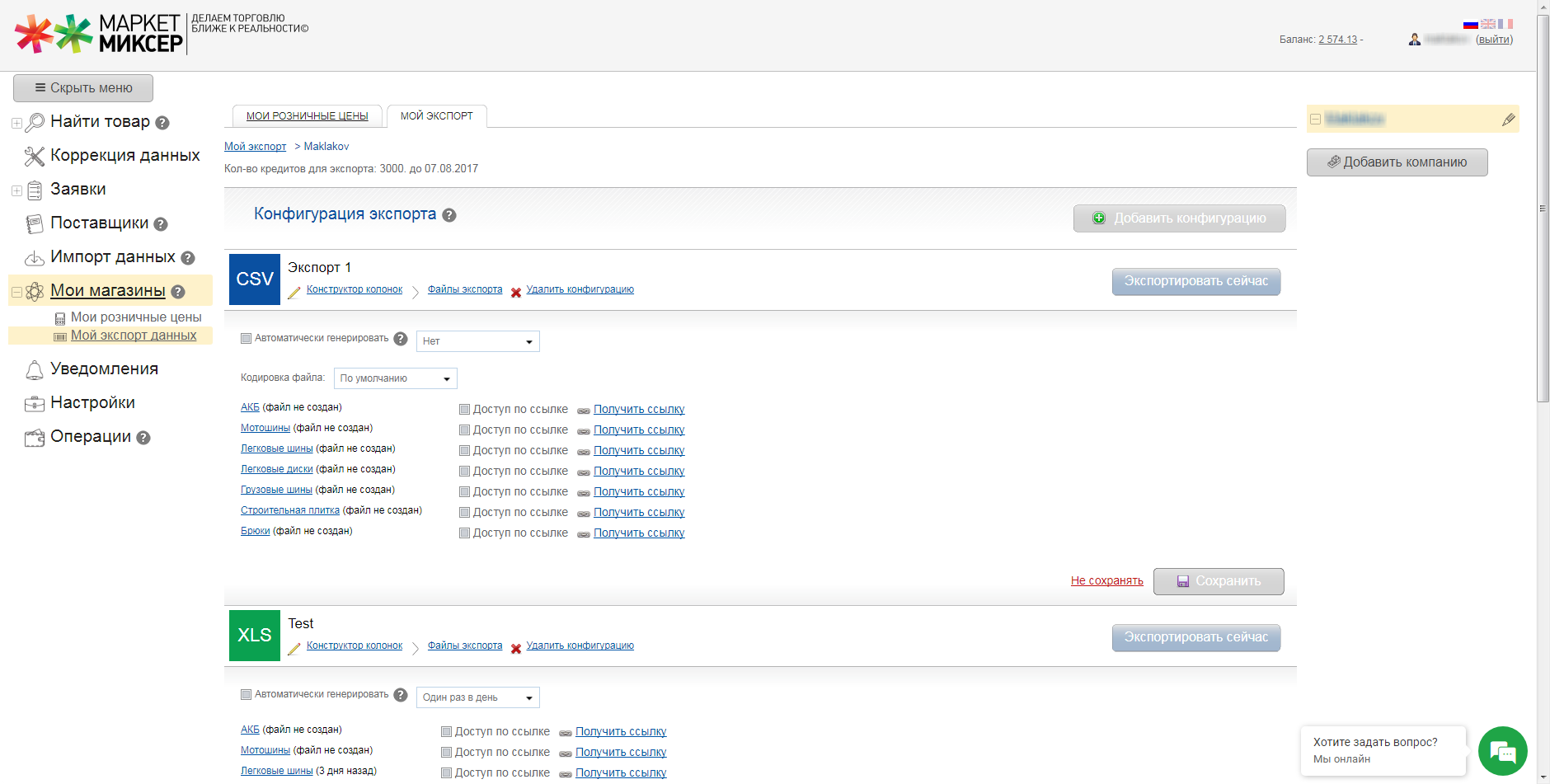This screenshot has height=784, width=1550.
Task: Open help for Поставщики
Action: coord(161,224)
